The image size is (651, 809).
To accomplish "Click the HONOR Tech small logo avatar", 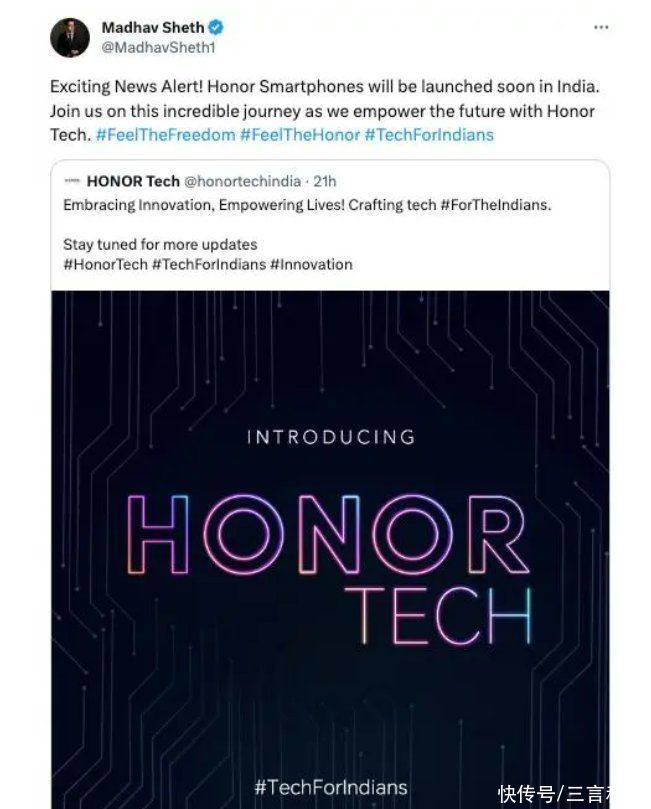I will click(x=72, y=181).
